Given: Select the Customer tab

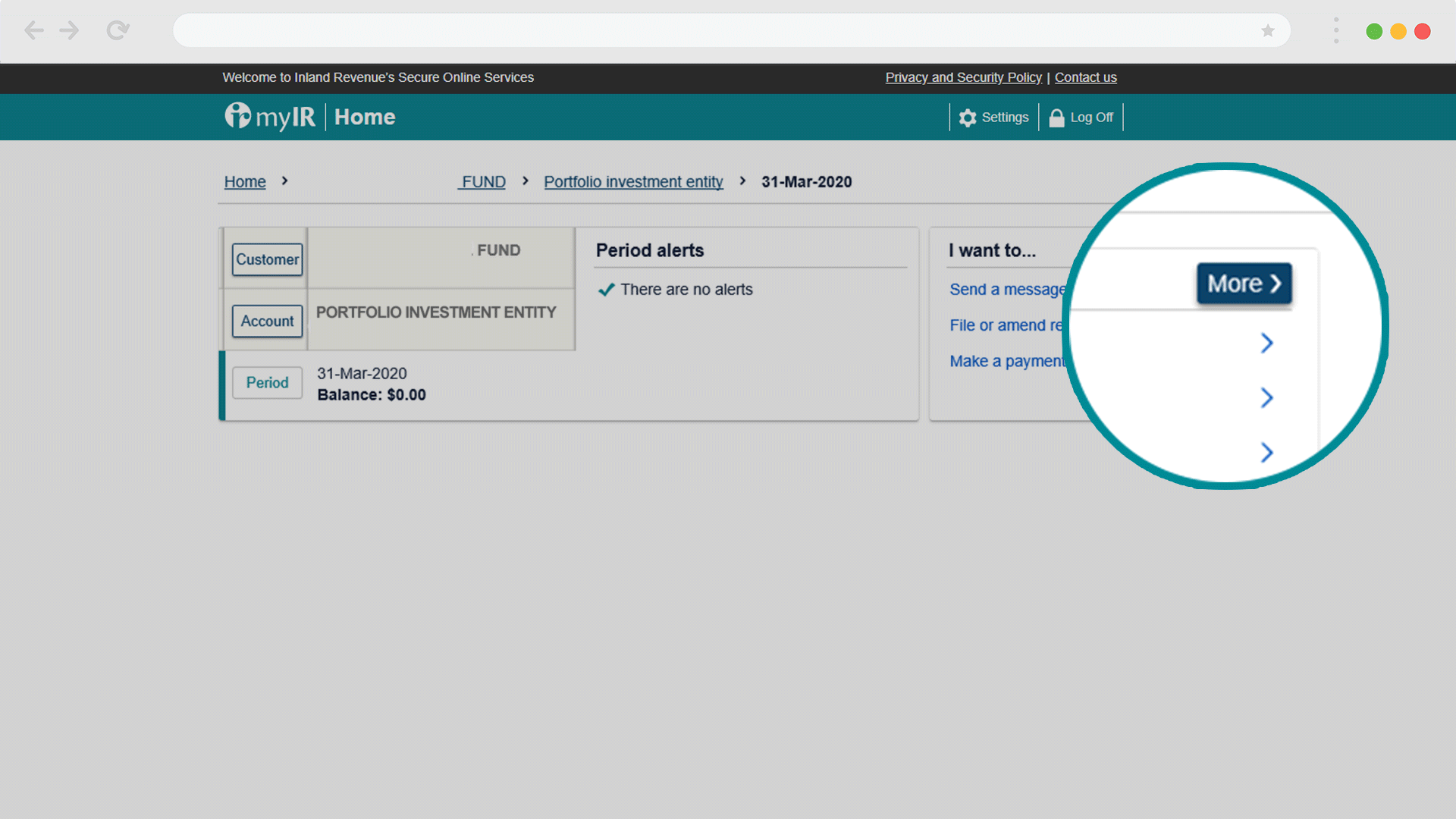Looking at the screenshot, I should tap(267, 259).
